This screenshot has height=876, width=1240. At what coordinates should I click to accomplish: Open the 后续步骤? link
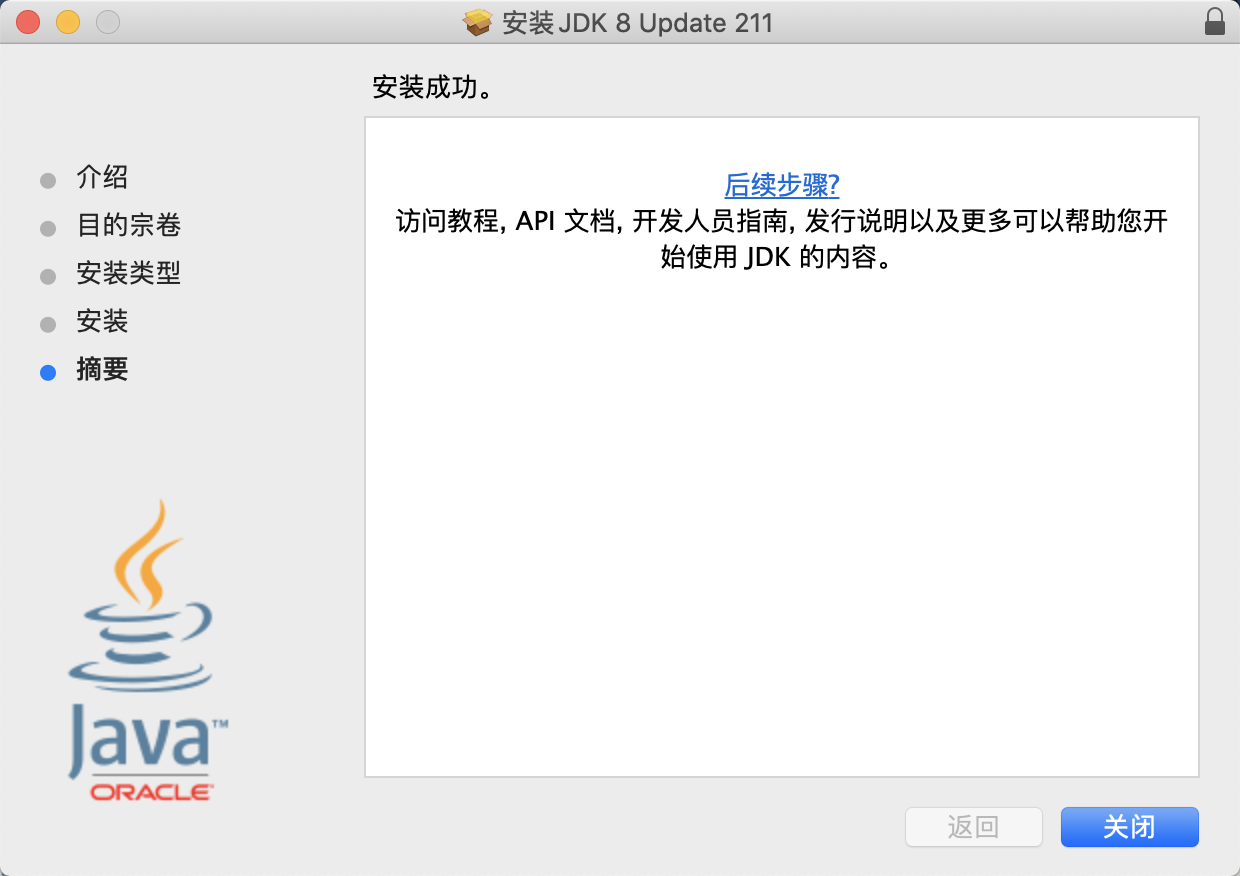[782, 185]
